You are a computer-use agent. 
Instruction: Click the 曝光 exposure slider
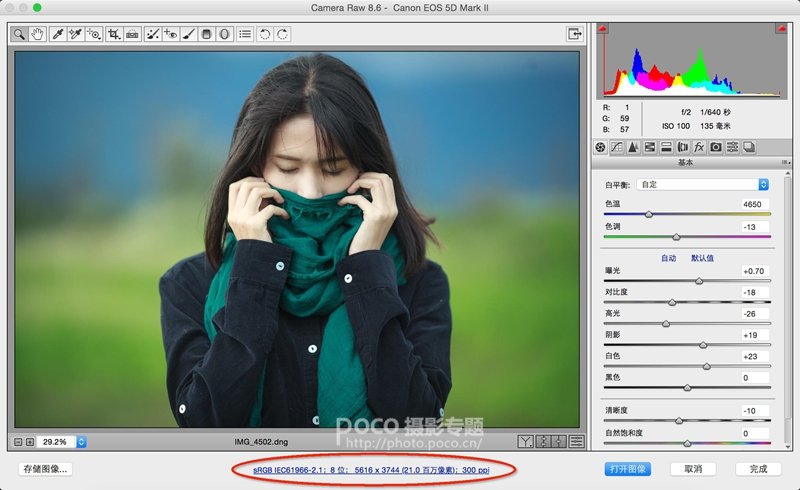698,281
